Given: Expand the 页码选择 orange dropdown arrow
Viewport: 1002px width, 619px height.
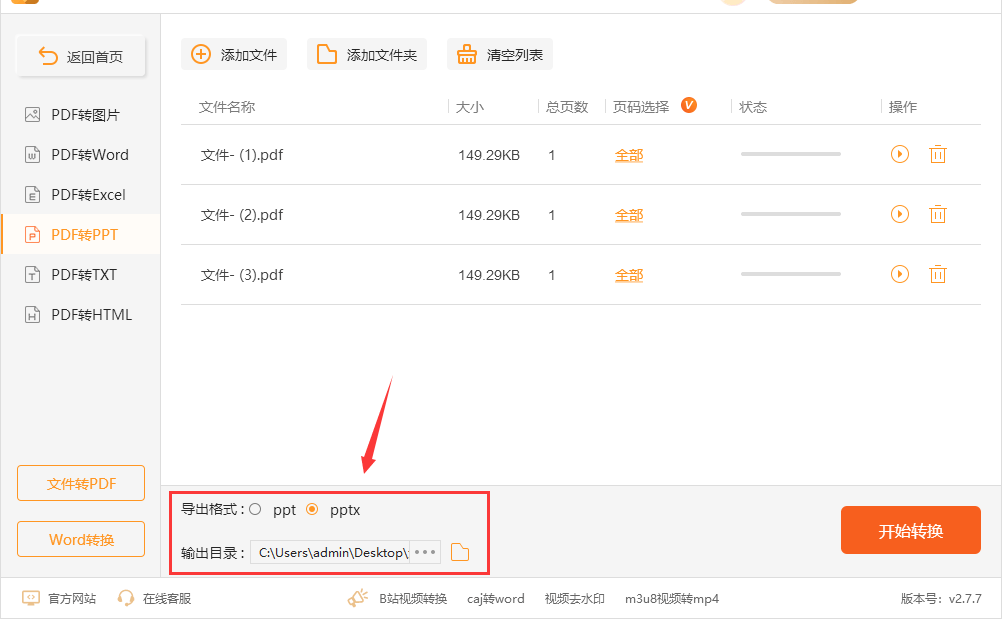Looking at the screenshot, I should [x=688, y=105].
